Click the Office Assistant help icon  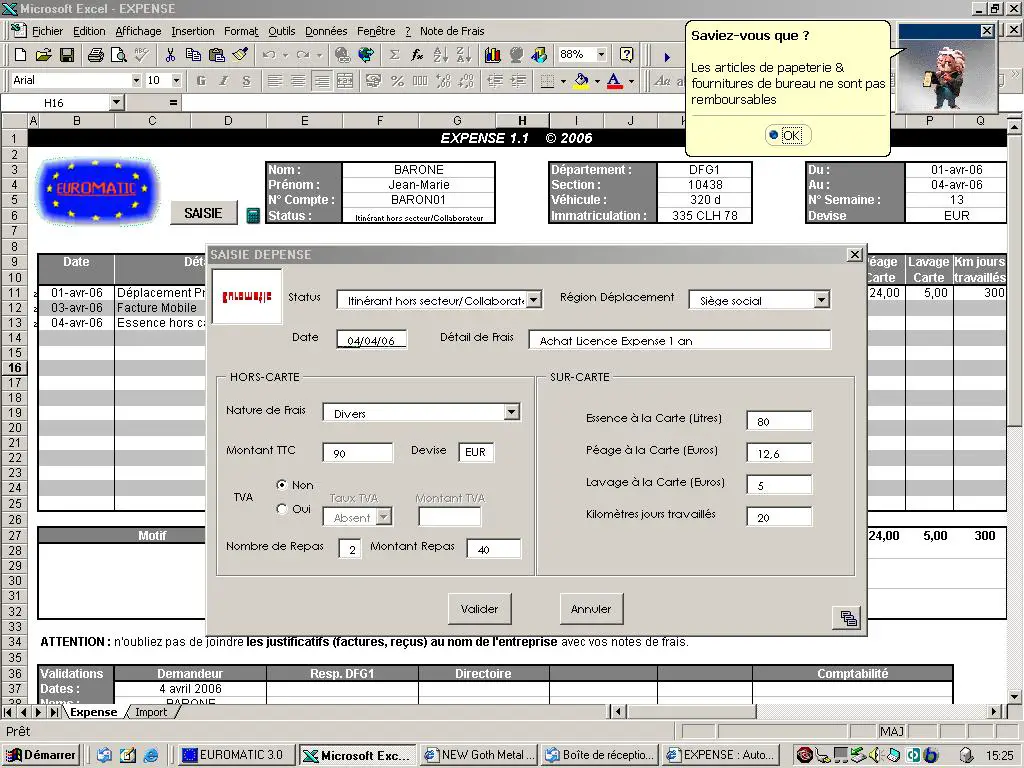626,55
